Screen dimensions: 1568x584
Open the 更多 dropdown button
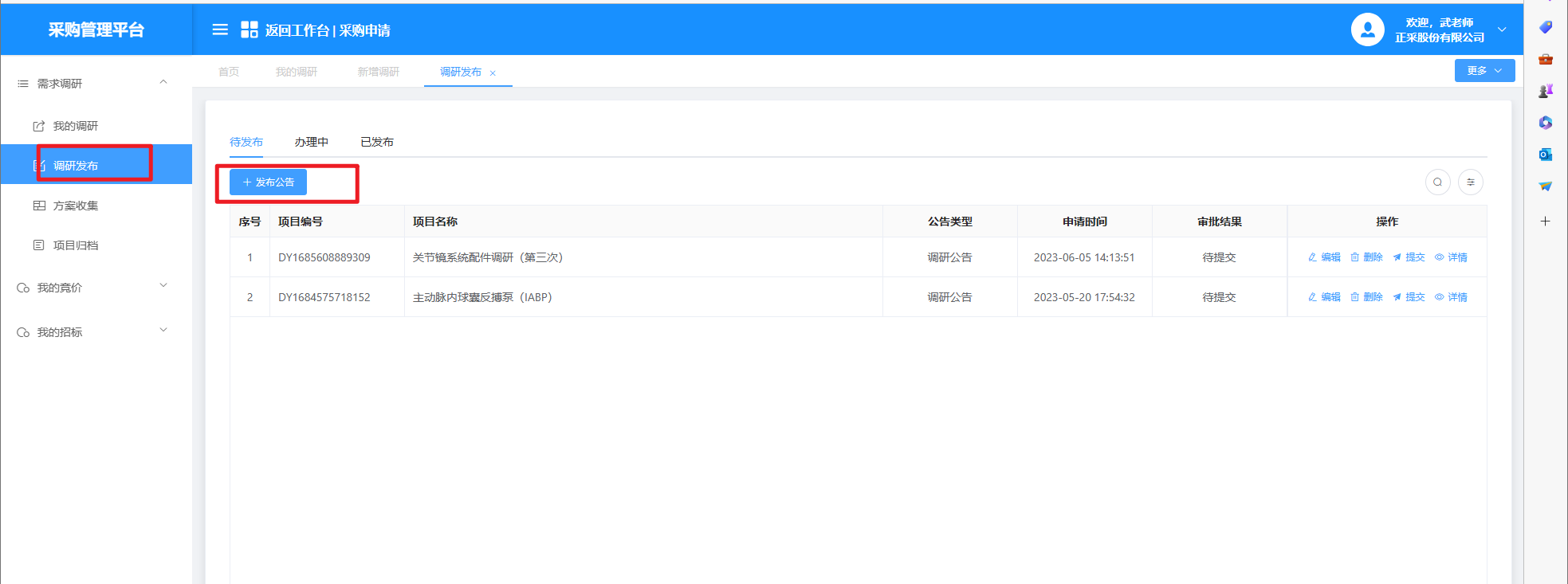point(1484,71)
